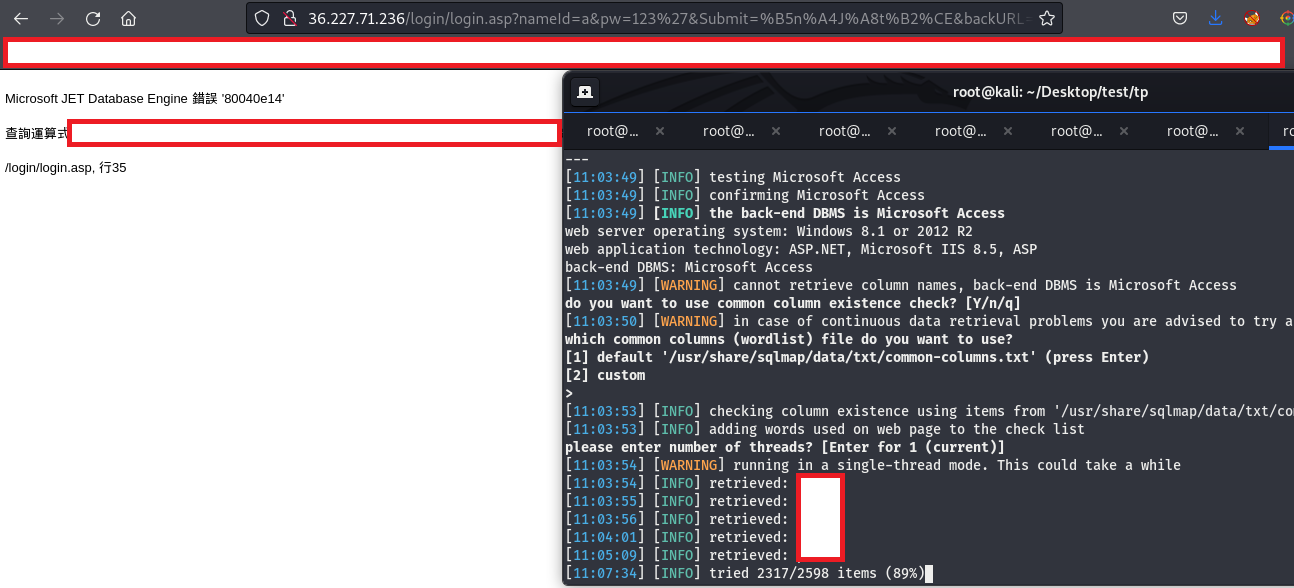This screenshot has width=1294, height=588.
Task: Click the 'checking column existence' info line
Action: [929, 411]
